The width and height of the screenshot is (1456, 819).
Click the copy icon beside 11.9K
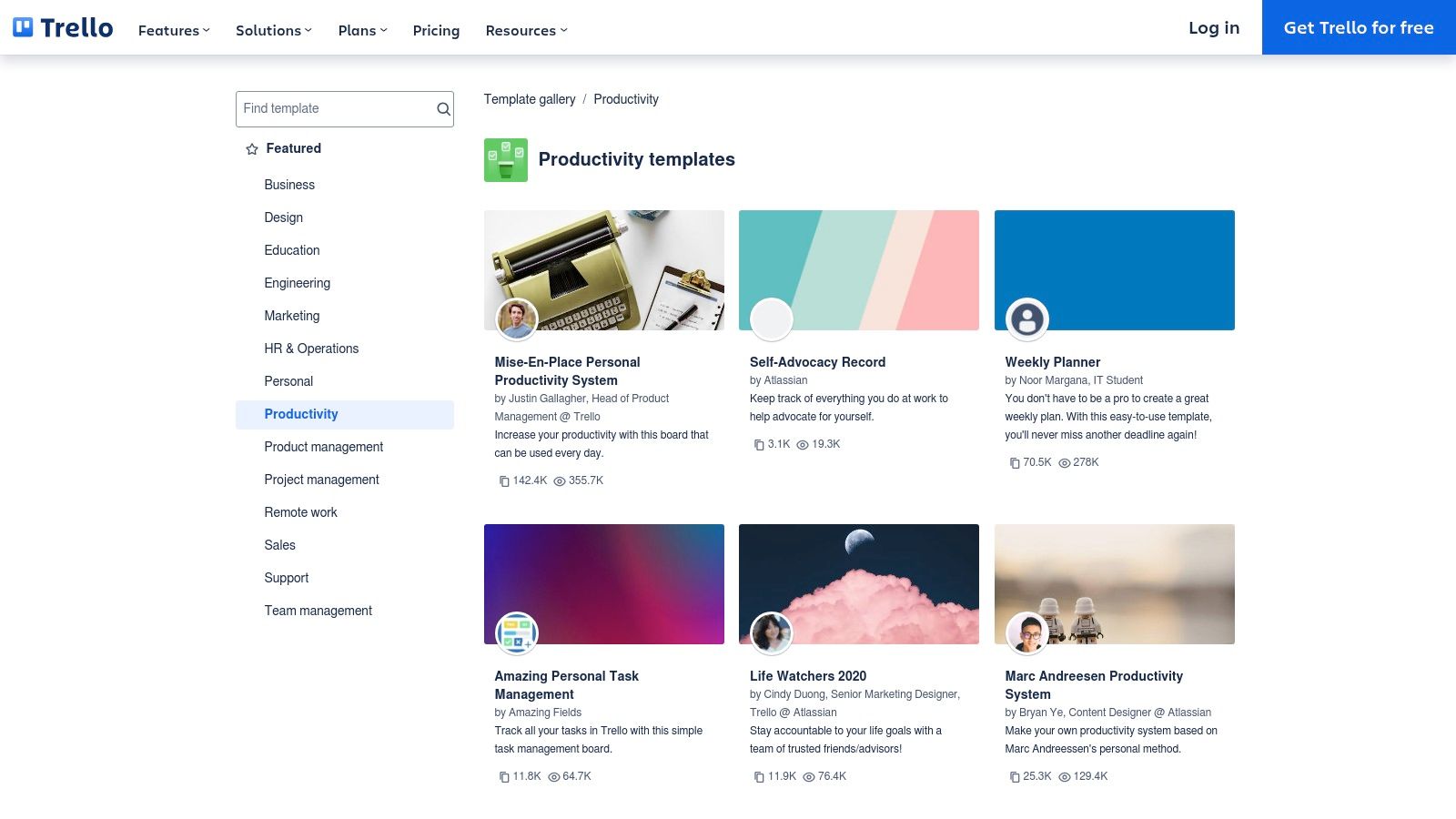(x=759, y=777)
